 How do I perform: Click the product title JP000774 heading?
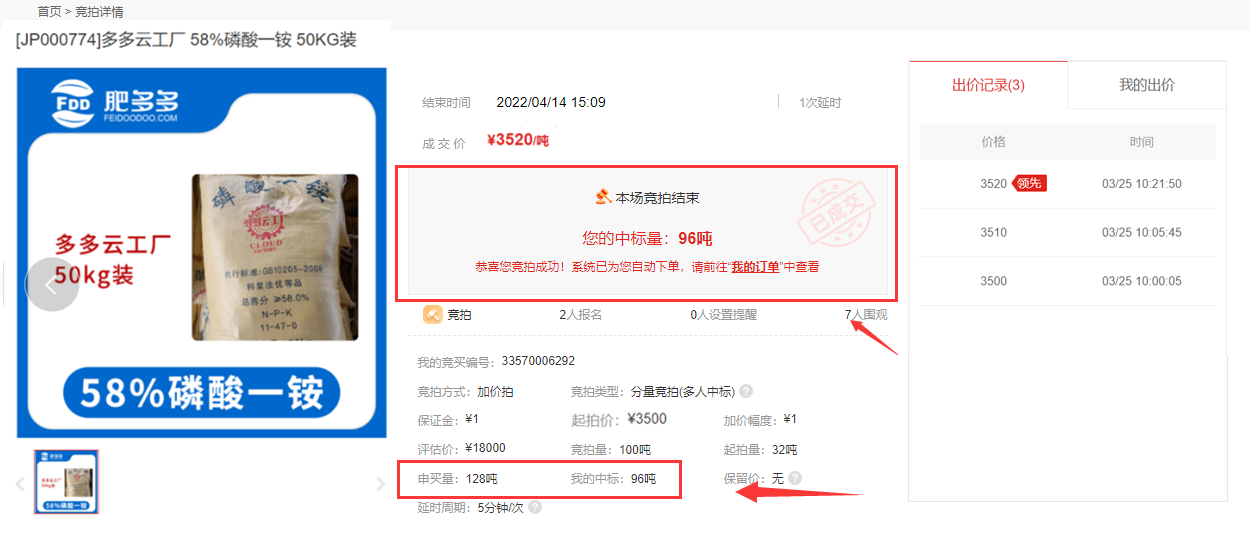pyautogui.click(x=186, y=40)
